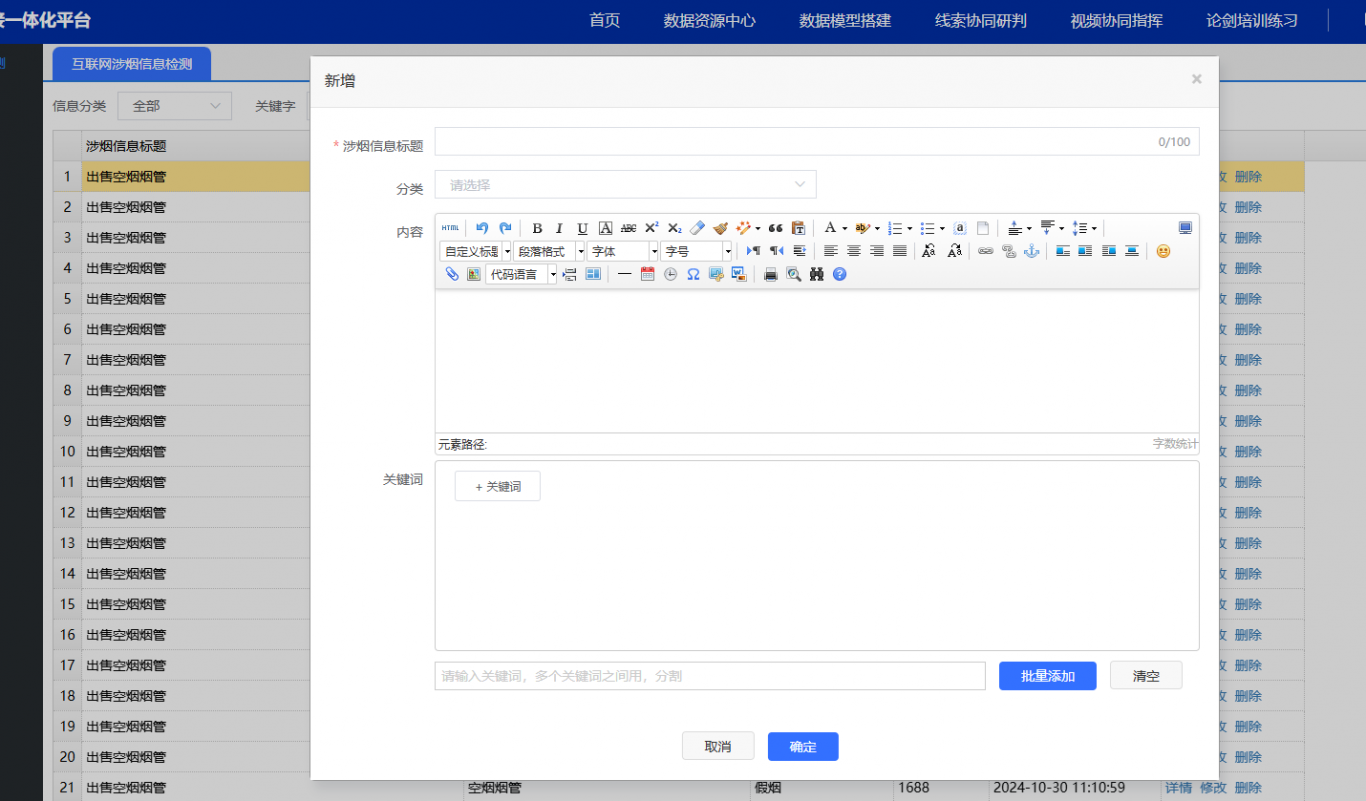The height and width of the screenshot is (801, 1366).
Task: Select the format painter brush
Action: [x=720, y=228]
